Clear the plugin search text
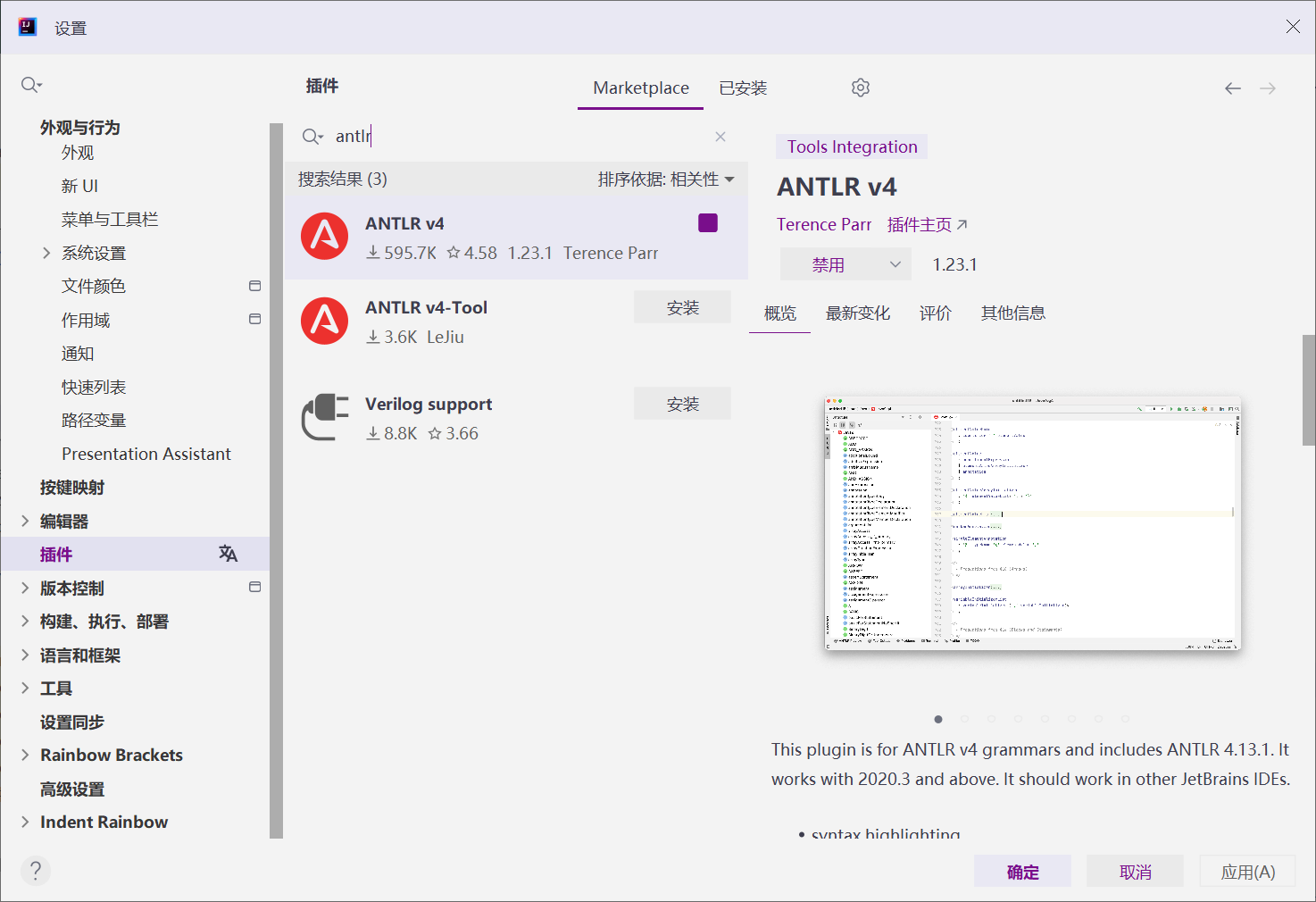 click(720, 137)
